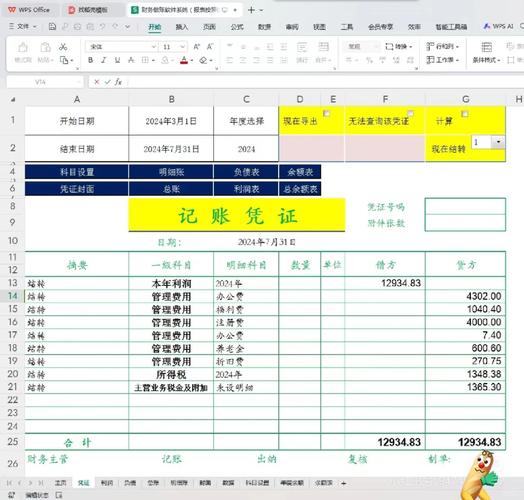
Task: Switch to the 插入 ribbon tab
Action: [182, 27]
